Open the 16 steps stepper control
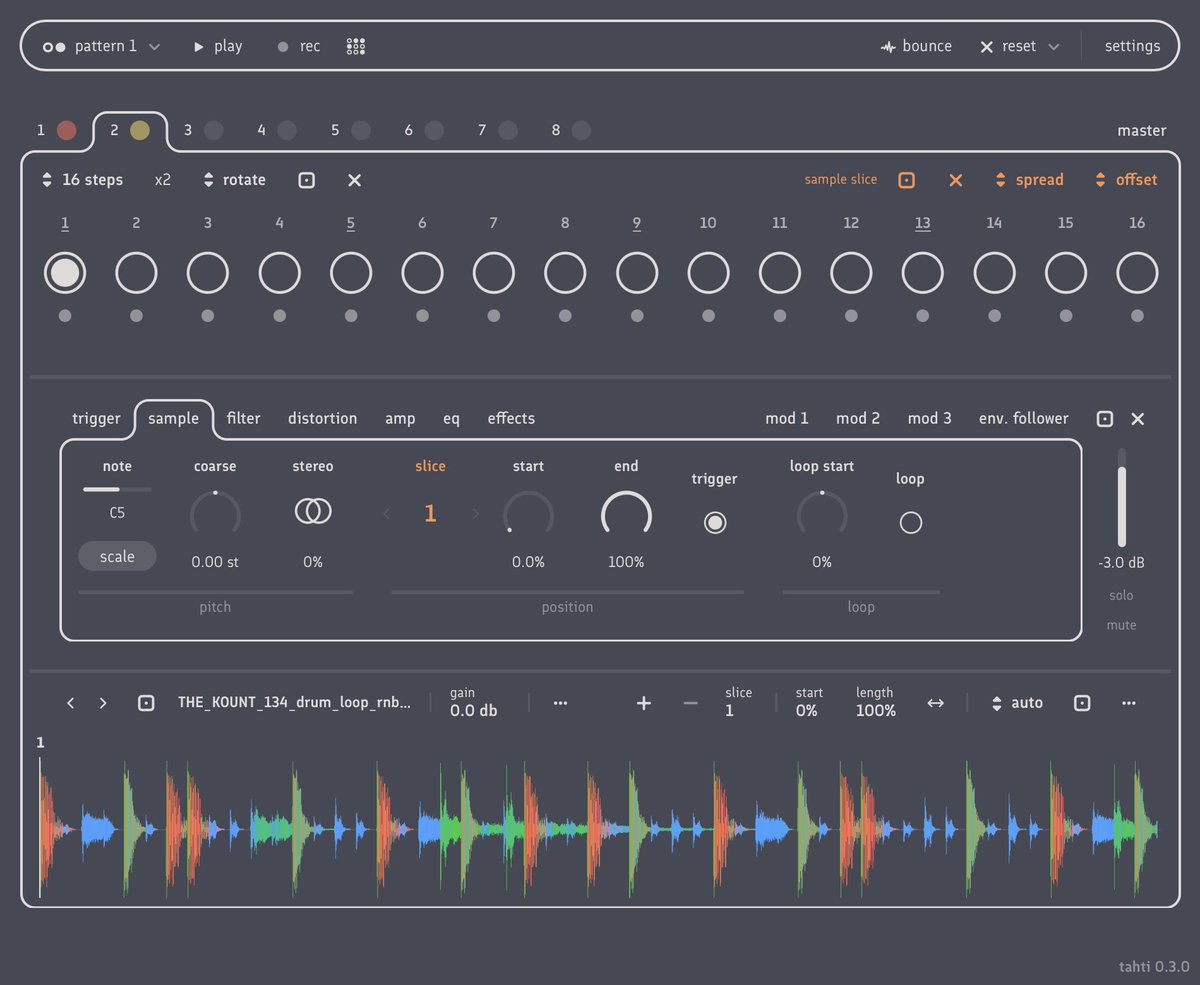The width and height of the screenshot is (1200, 985). [46, 180]
